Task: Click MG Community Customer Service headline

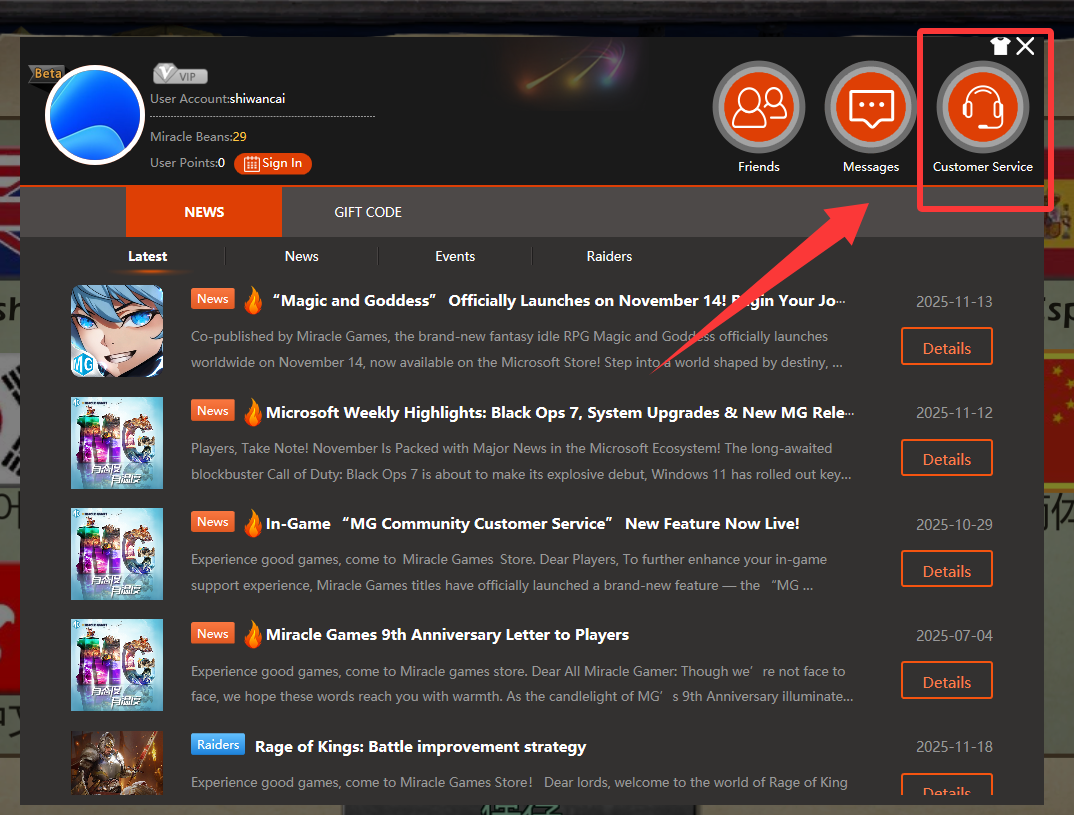Action: pyautogui.click(x=532, y=524)
